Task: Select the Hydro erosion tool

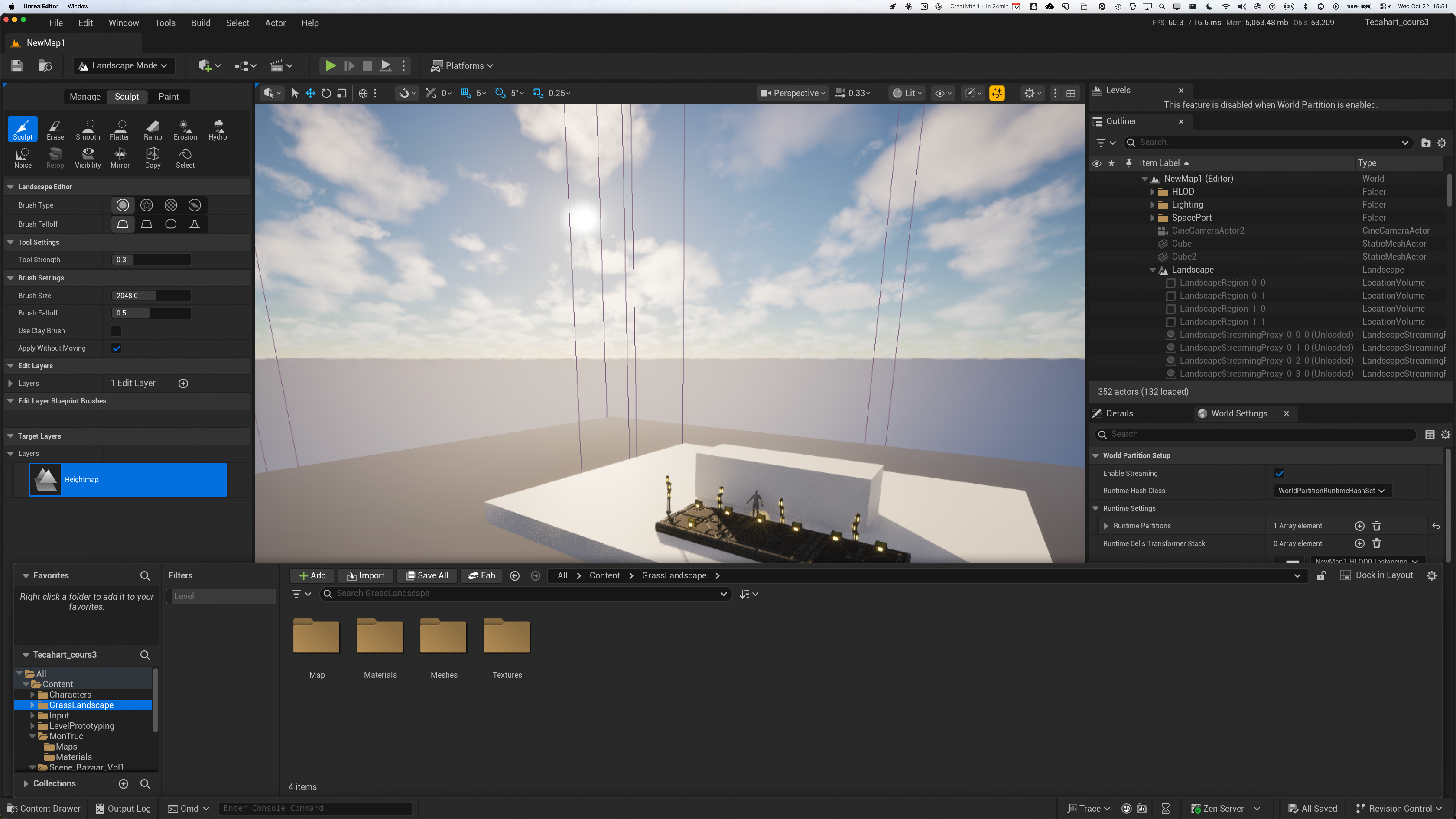Action: (218, 129)
